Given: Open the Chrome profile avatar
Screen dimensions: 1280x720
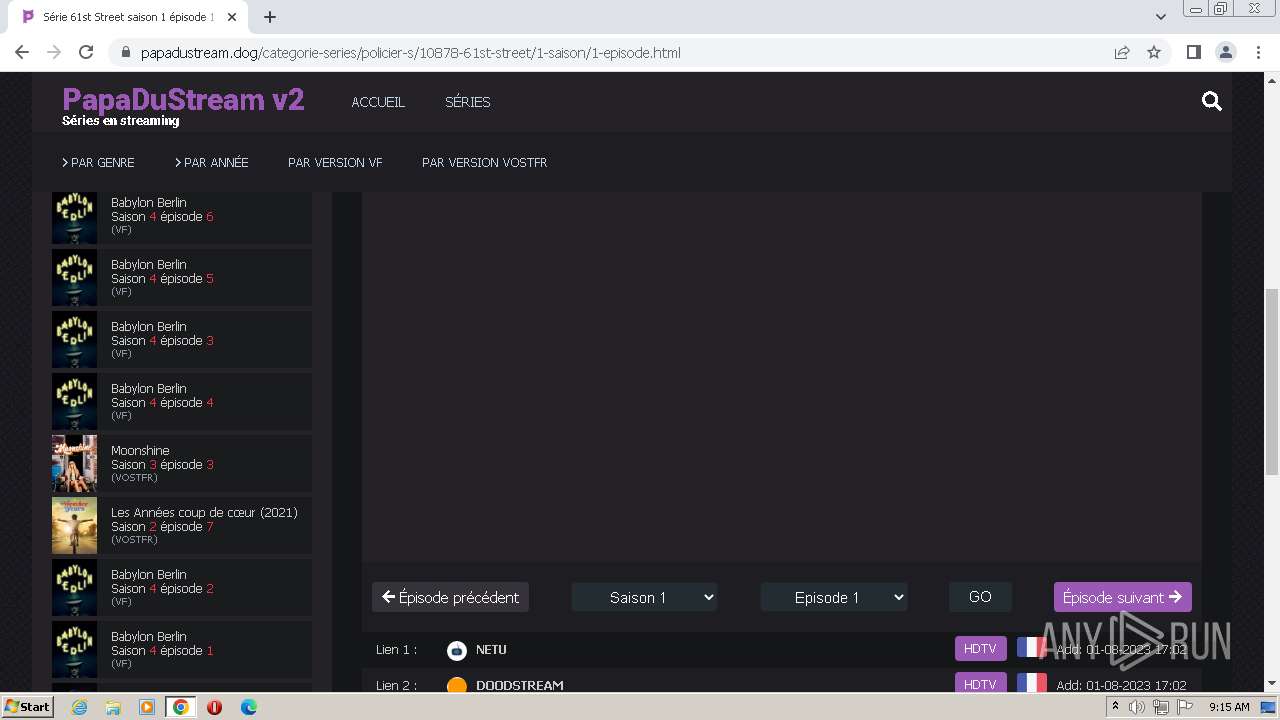Looking at the screenshot, I should [x=1225, y=52].
